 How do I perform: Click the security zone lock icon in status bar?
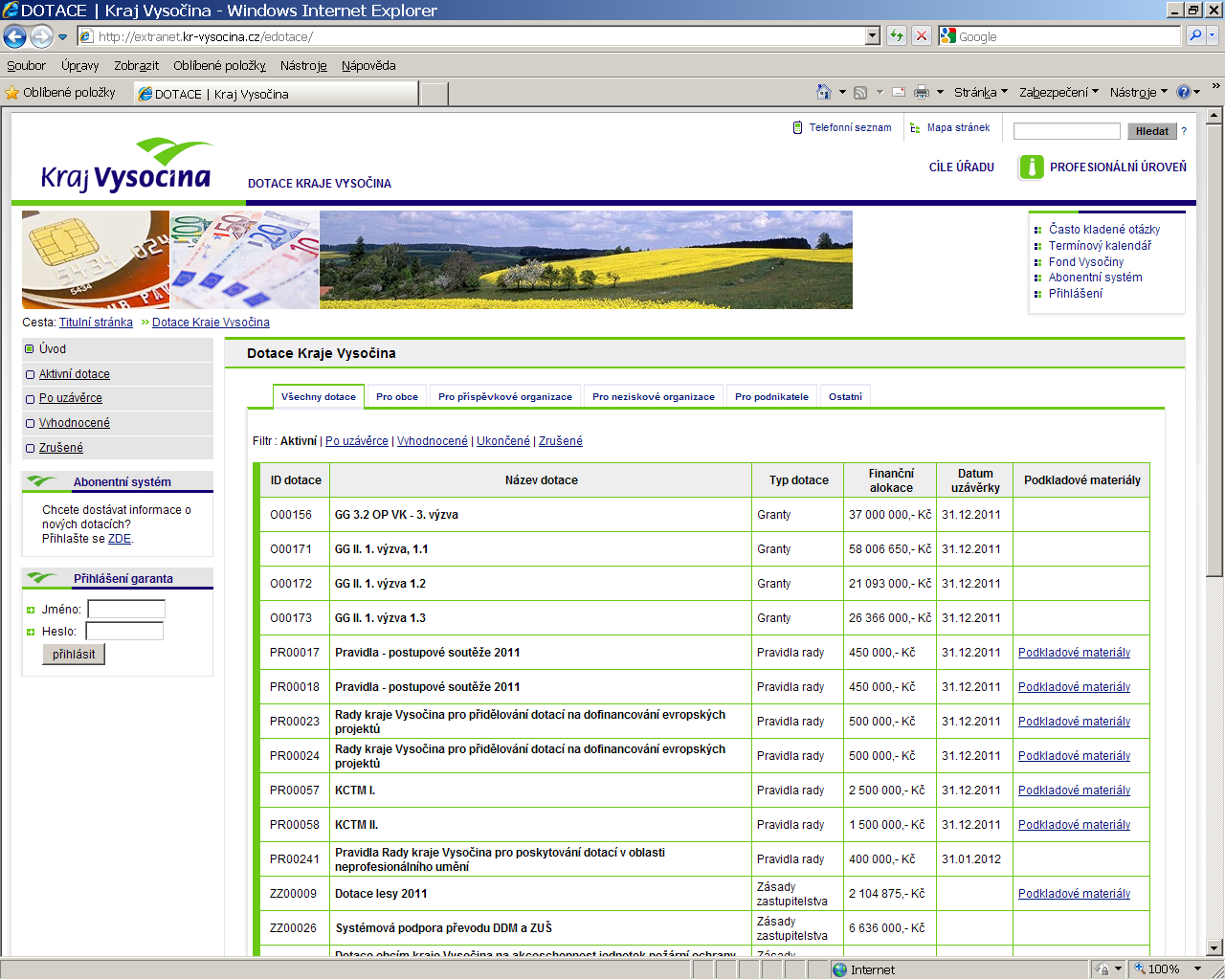pyautogui.click(x=1103, y=969)
